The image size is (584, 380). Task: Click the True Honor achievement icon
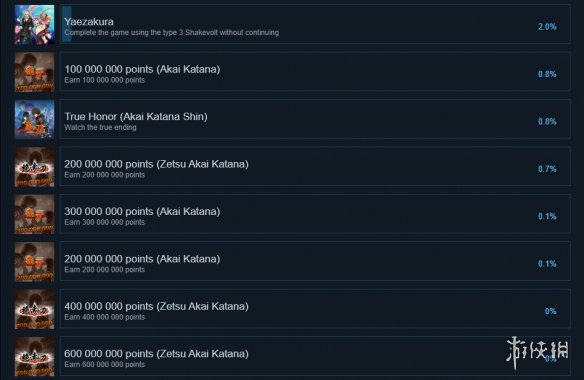coord(34,119)
